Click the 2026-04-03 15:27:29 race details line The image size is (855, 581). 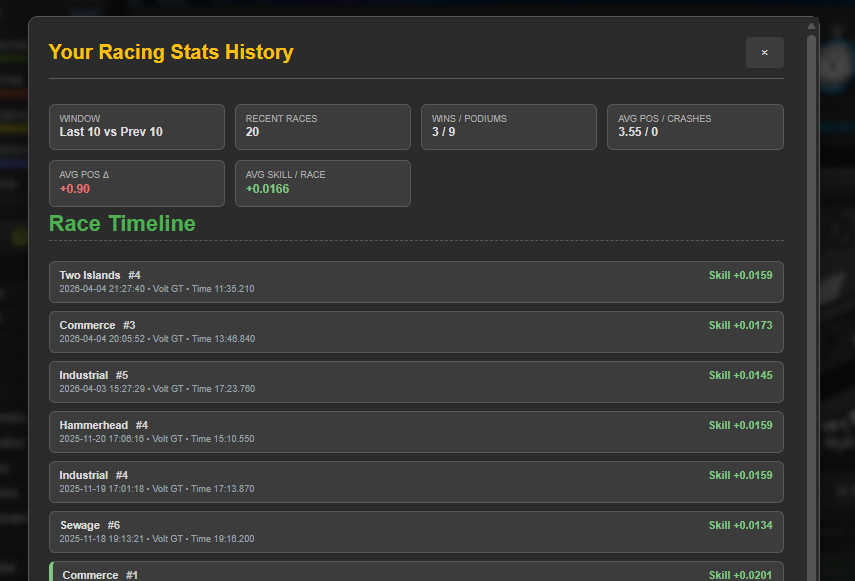point(157,389)
